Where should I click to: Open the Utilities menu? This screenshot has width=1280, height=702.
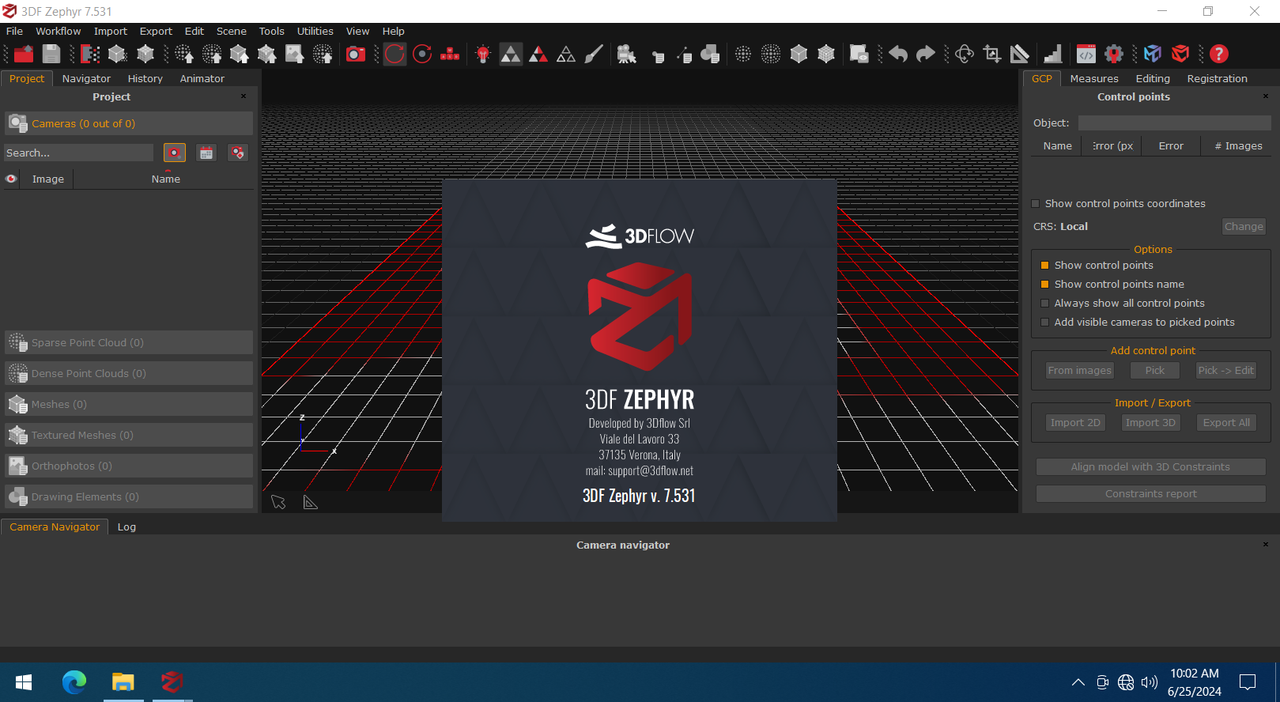315,31
